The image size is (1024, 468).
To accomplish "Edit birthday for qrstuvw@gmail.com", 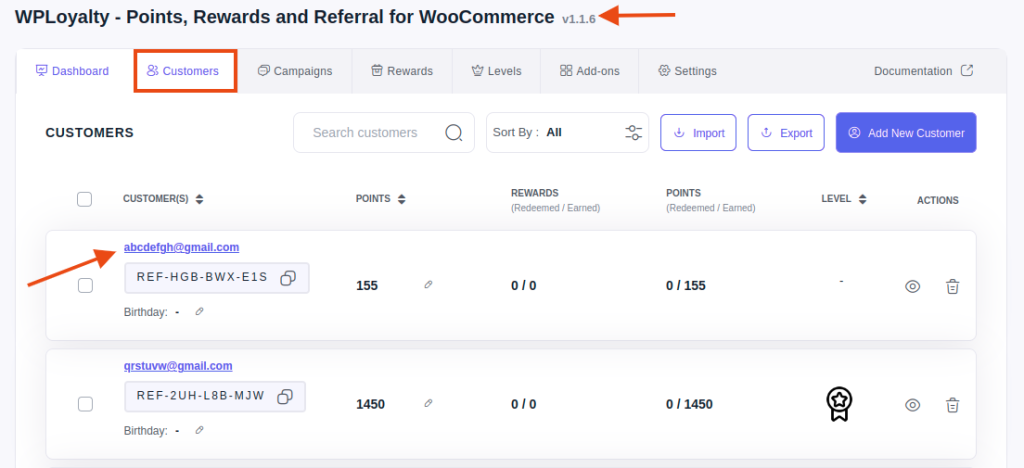I will pyautogui.click(x=199, y=430).
